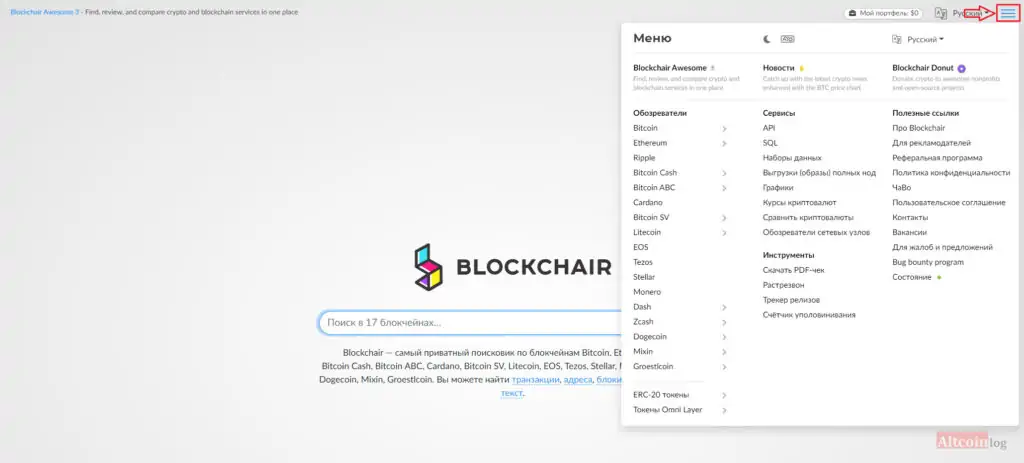
Task: Click the green Состояние status dot
Action: [939, 278]
